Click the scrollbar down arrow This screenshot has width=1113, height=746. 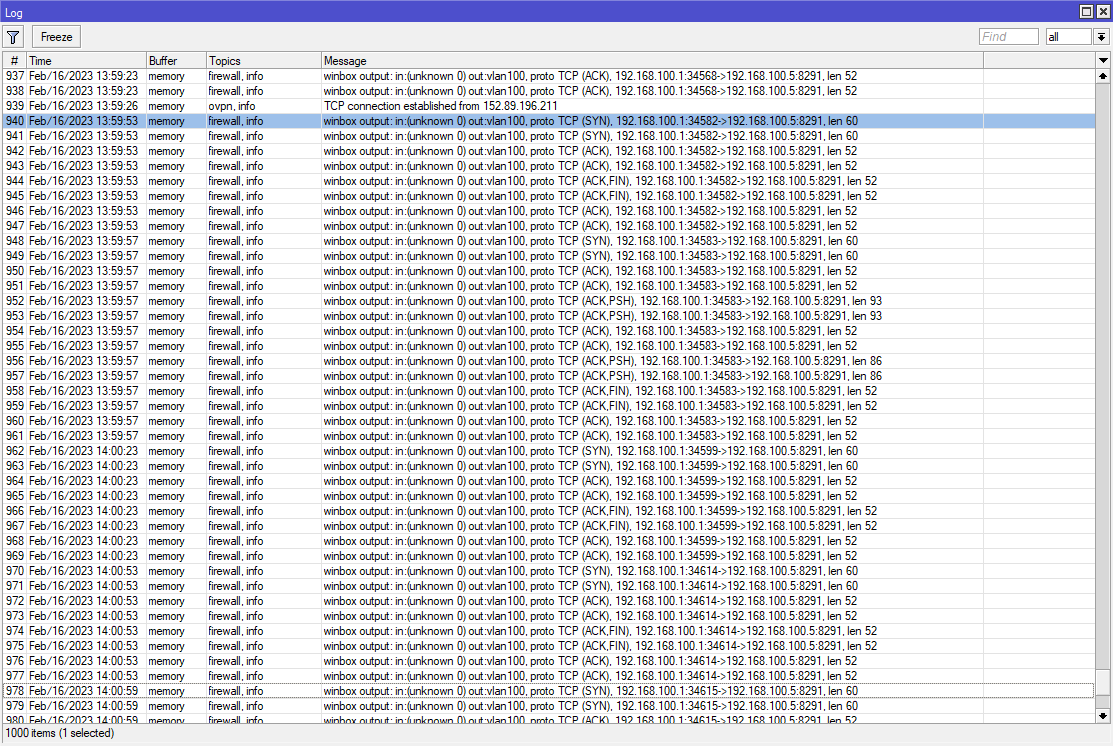click(x=1103, y=715)
